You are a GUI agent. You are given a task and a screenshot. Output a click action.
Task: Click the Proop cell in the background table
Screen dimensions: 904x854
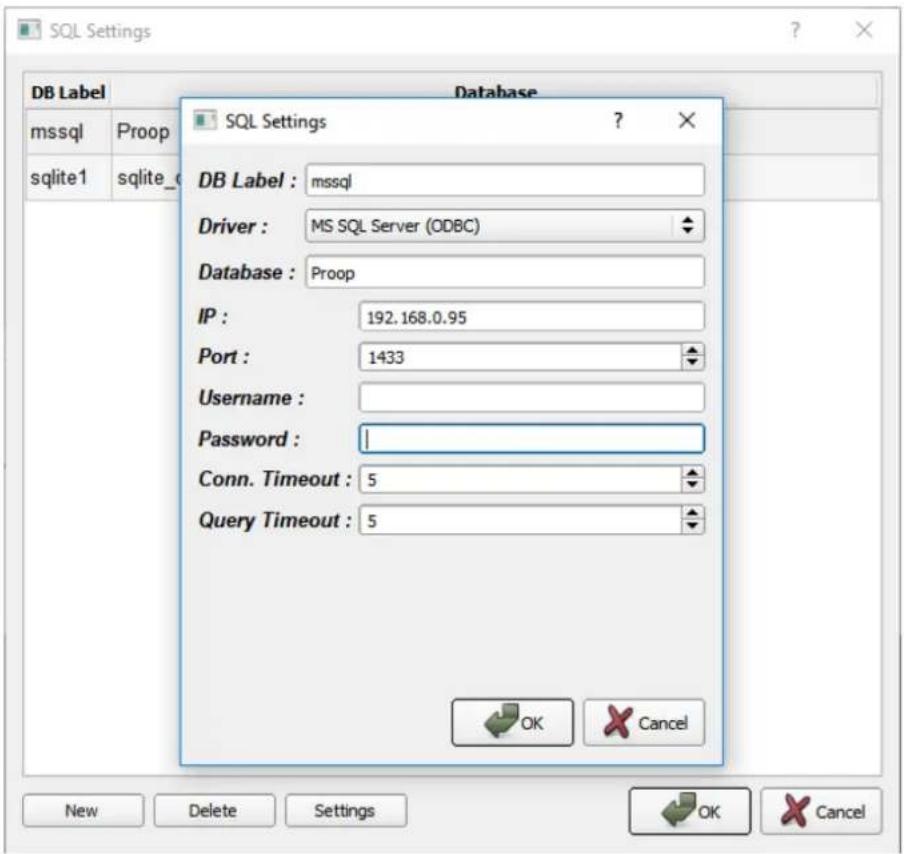[146, 131]
